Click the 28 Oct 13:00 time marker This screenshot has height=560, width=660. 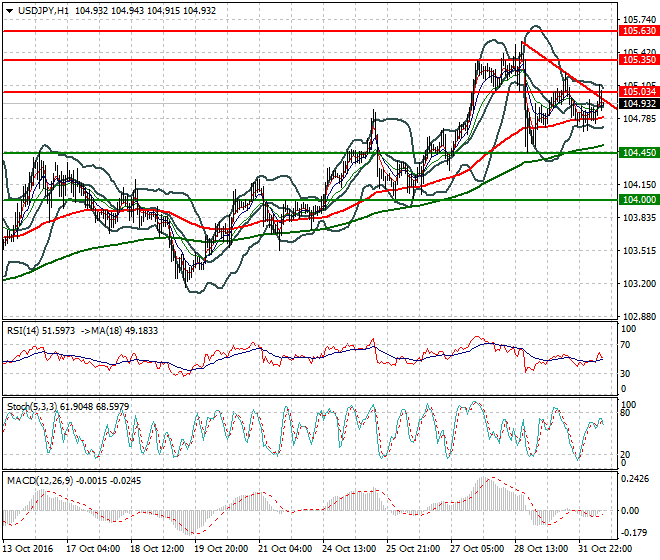(x=541, y=549)
